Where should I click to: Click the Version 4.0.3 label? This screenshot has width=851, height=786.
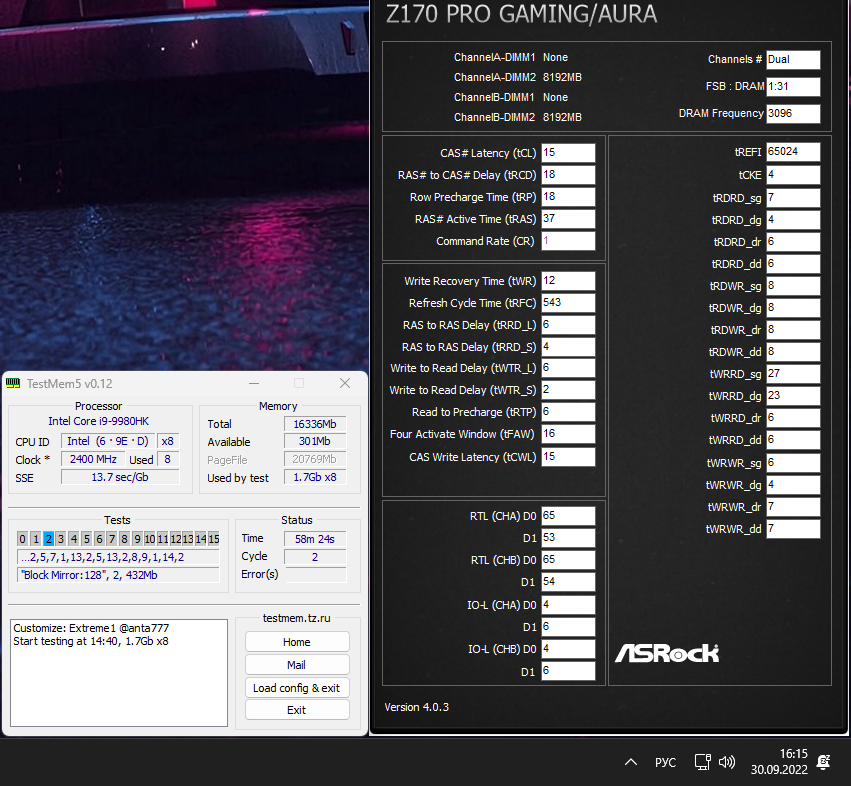click(416, 707)
